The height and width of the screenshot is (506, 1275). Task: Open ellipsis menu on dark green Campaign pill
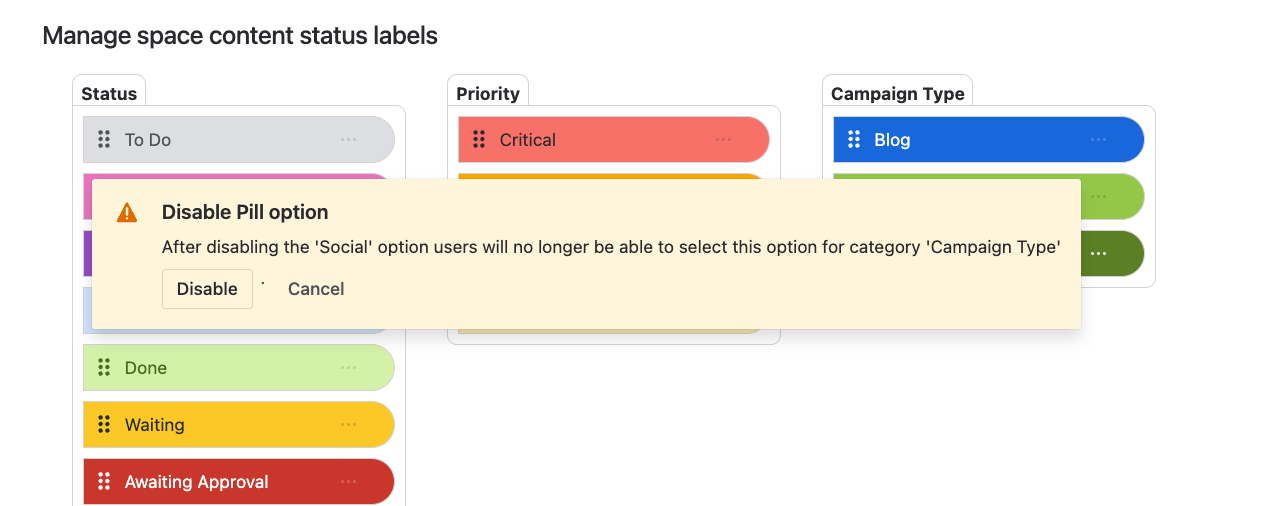(1098, 254)
